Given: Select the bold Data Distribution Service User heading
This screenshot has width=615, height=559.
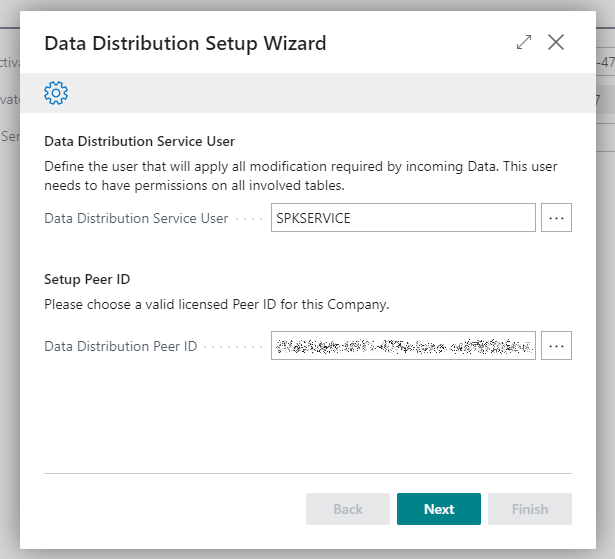Looking at the screenshot, I should (x=139, y=142).
